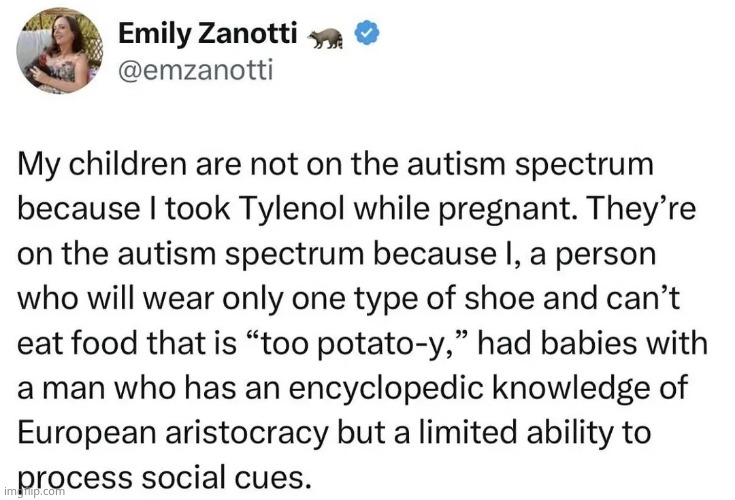Open the Emily Zanotti display name
The width and height of the screenshot is (735, 500).
pos(208,33)
